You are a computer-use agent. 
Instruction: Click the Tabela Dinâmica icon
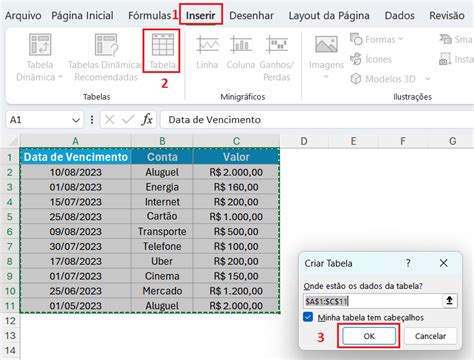[40, 44]
